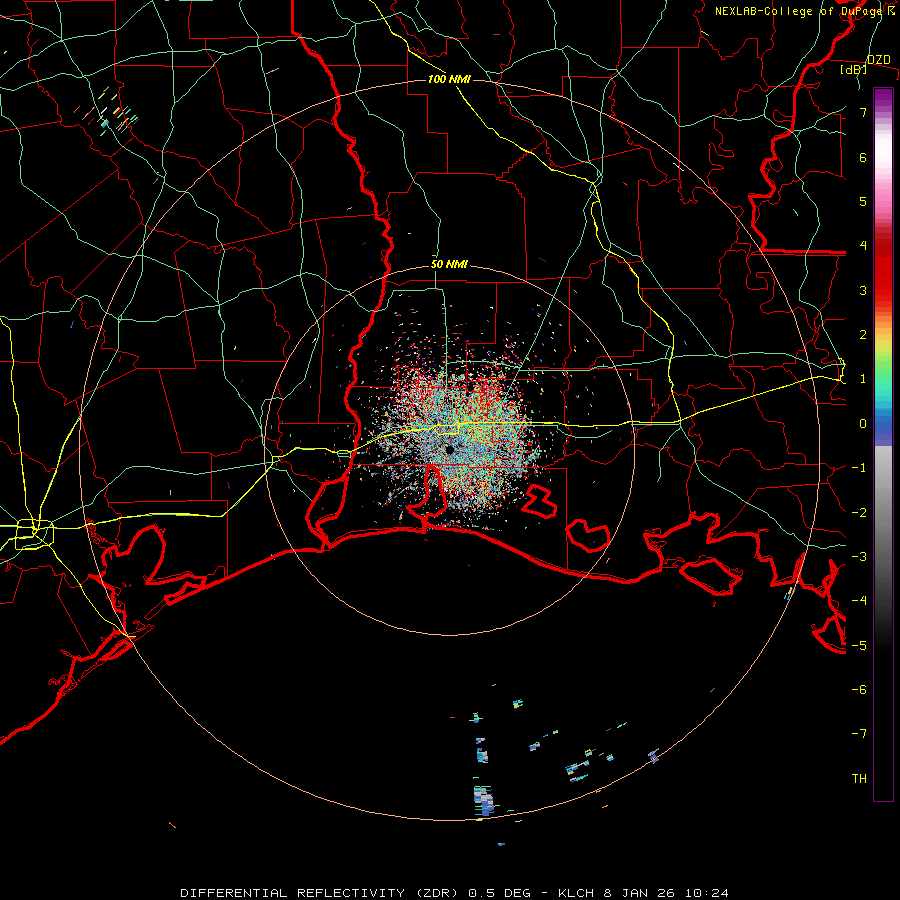Image resolution: width=900 pixels, height=900 pixels.
Task: Click the DZD legend title
Action: (x=878, y=60)
